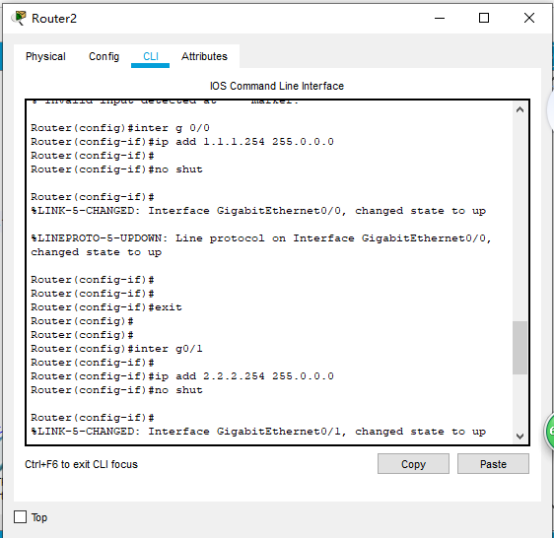554x538 pixels.
Task: Click the 'inter g0/1' command line
Action: tap(117, 349)
